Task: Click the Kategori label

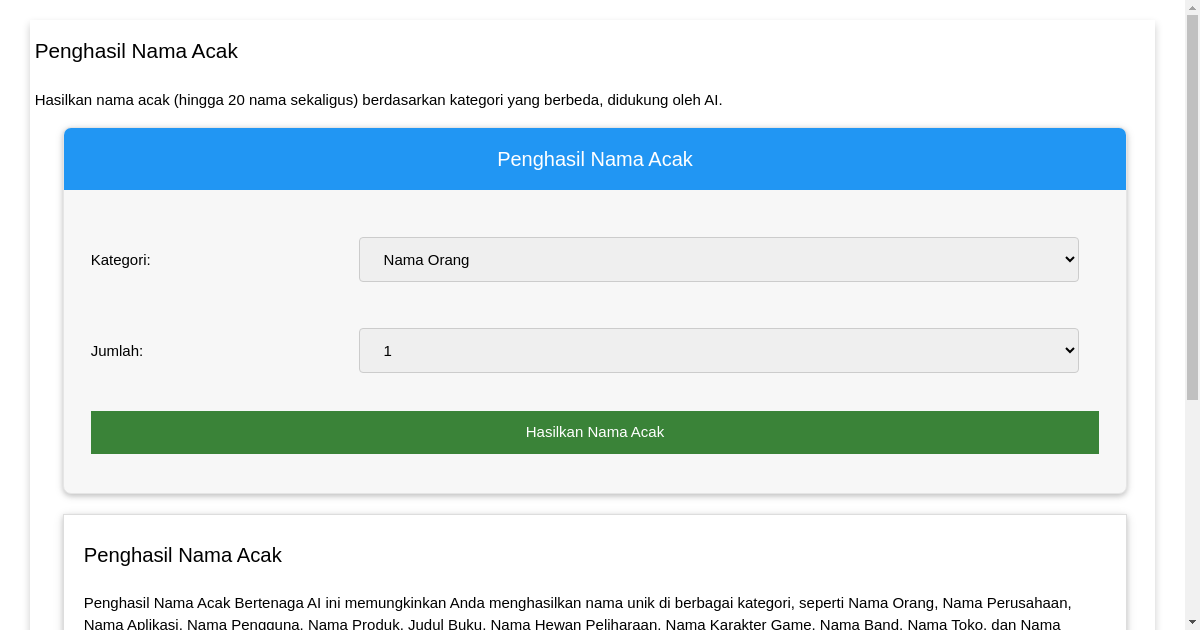Action: click(120, 259)
